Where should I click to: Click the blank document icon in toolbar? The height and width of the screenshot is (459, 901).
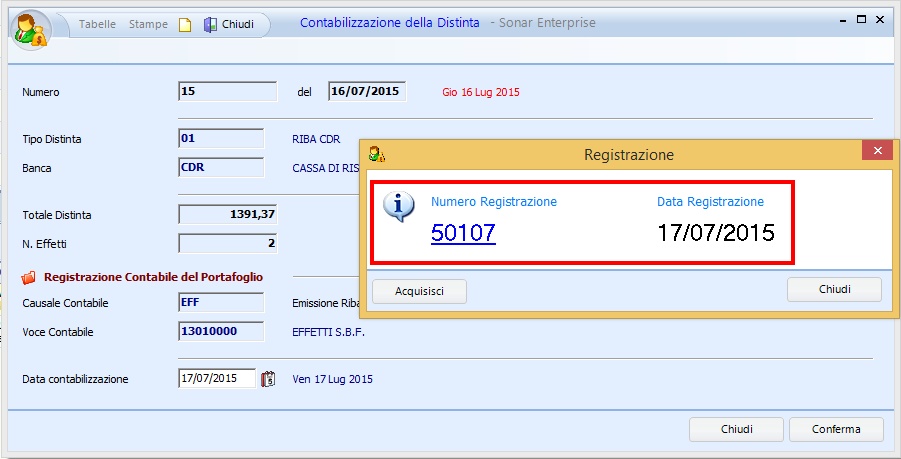[x=185, y=24]
